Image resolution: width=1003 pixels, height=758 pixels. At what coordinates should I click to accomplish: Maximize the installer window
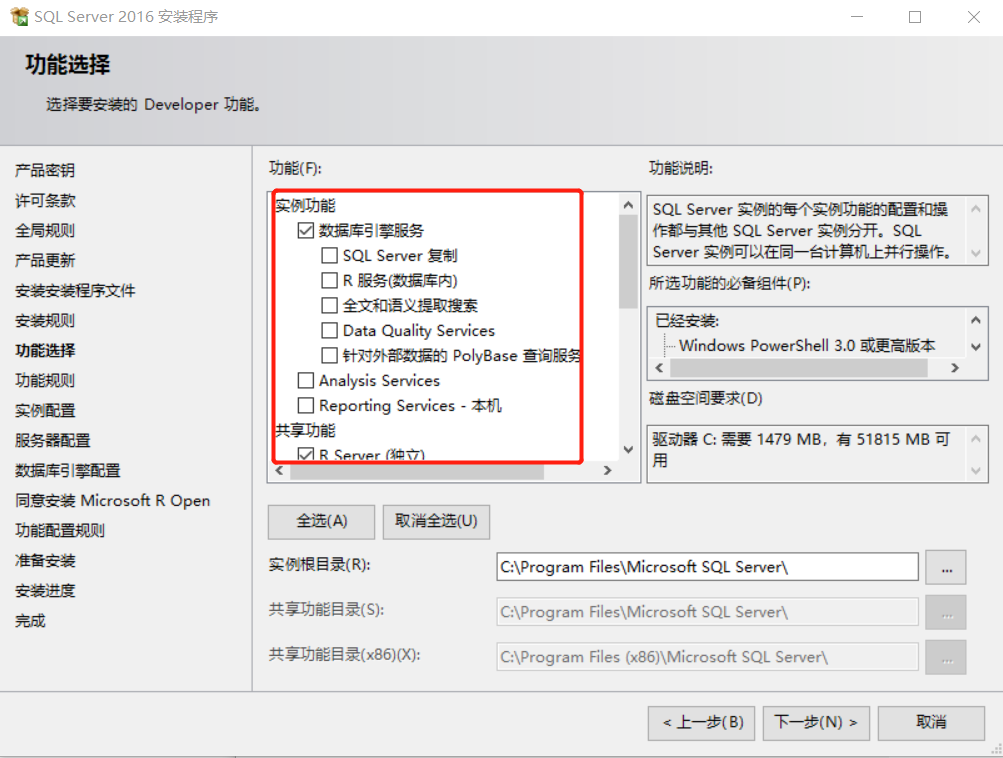click(915, 17)
